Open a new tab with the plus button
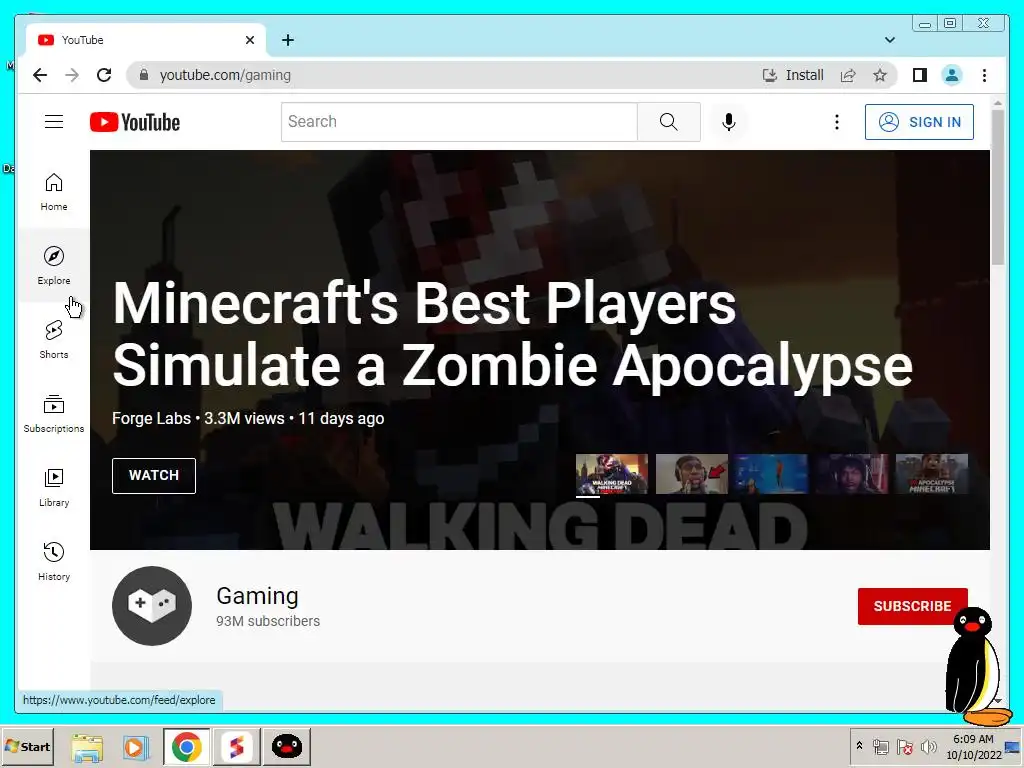Screen dimensions: 1024x768 (x=288, y=40)
